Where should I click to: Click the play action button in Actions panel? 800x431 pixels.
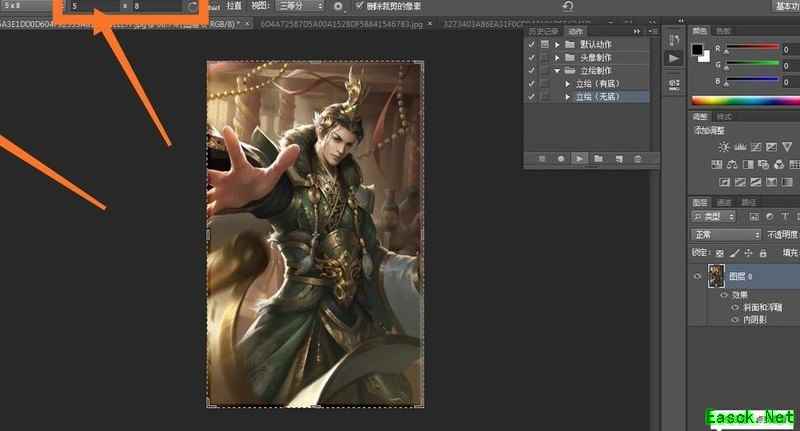click(579, 158)
